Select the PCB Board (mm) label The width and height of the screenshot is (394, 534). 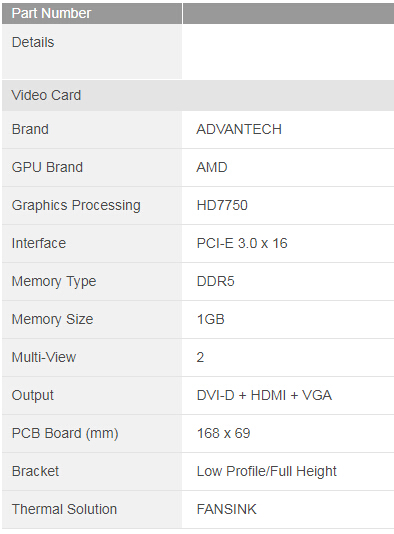(x=65, y=434)
